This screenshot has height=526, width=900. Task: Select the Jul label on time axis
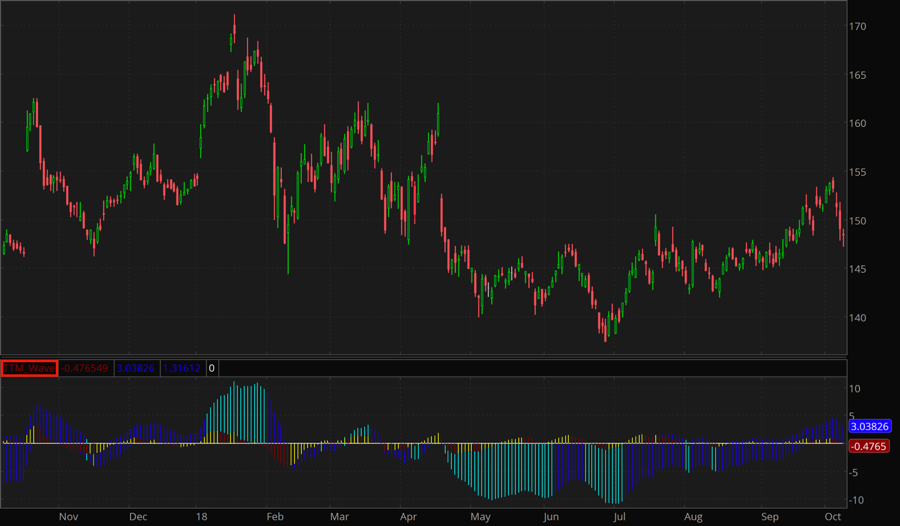click(619, 517)
